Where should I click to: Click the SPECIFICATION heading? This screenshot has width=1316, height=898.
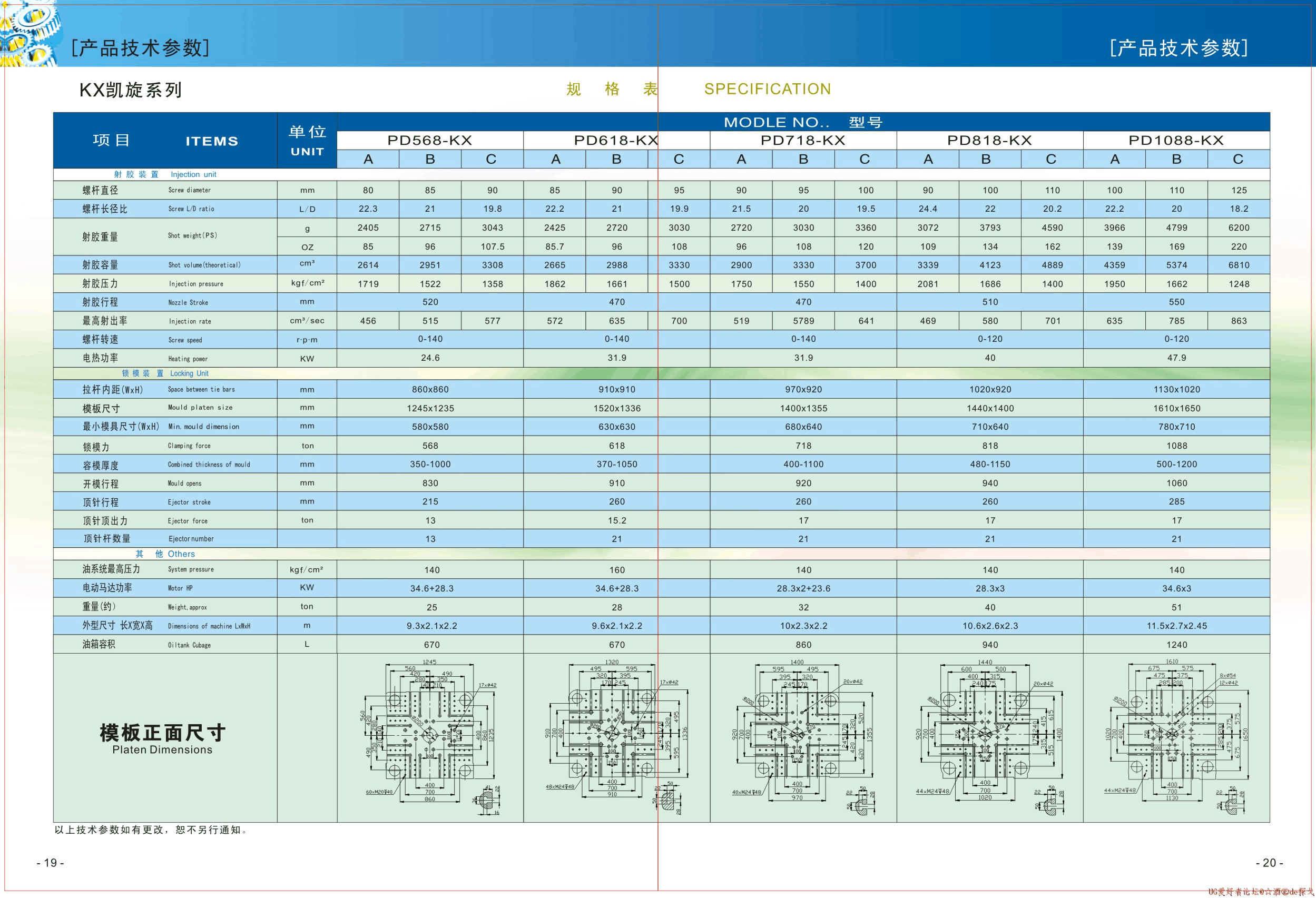767,89
